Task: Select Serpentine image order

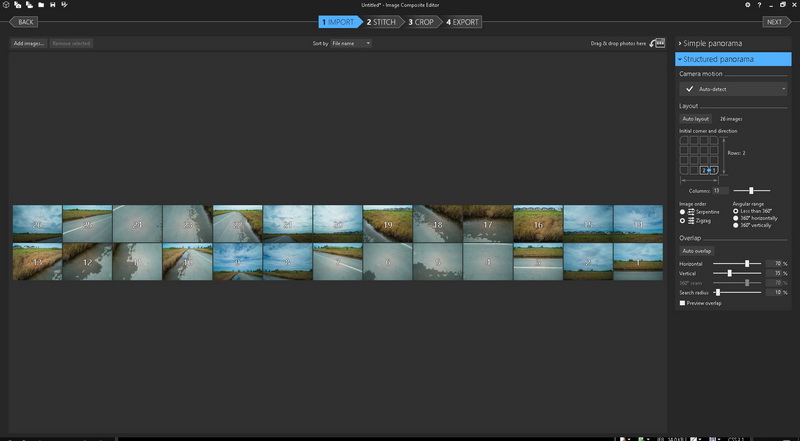Action: [682, 212]
